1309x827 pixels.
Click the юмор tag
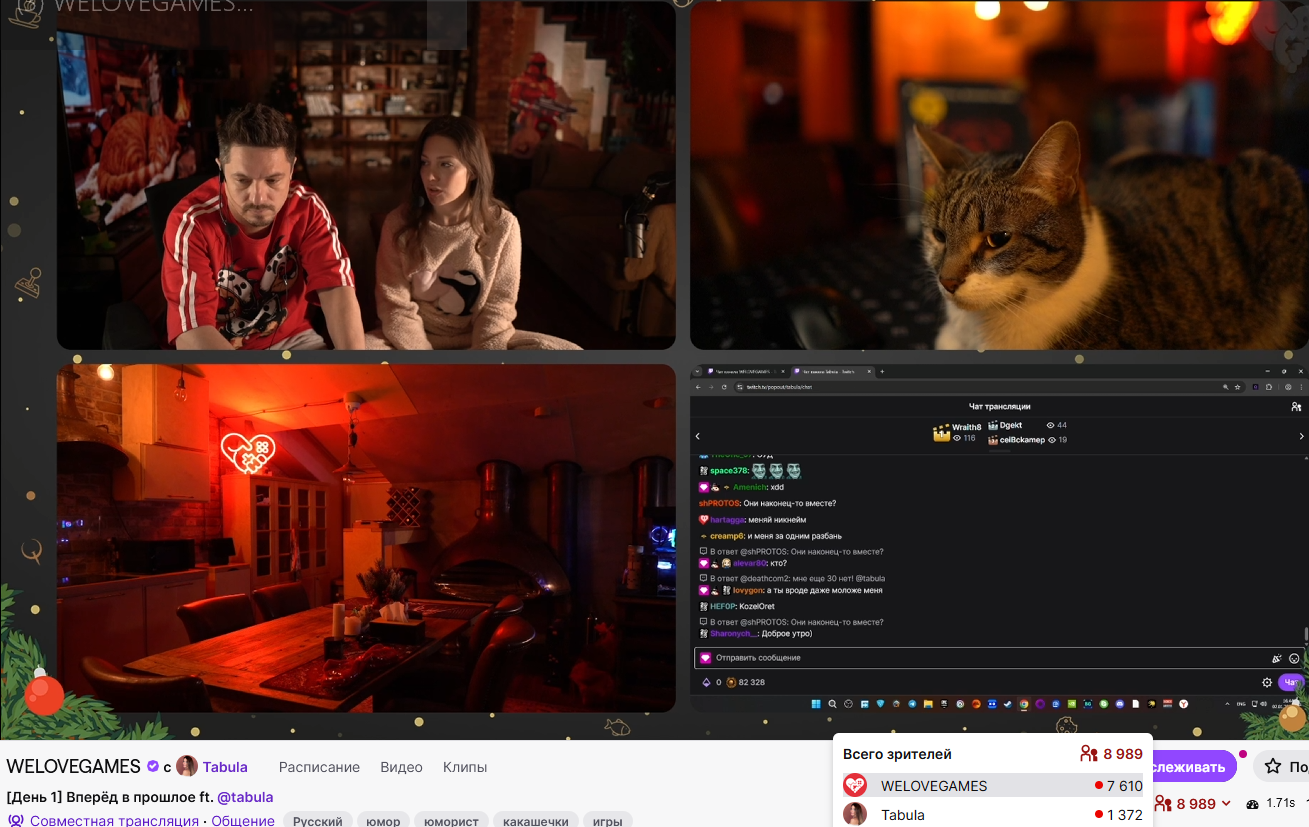click(383, 821)
